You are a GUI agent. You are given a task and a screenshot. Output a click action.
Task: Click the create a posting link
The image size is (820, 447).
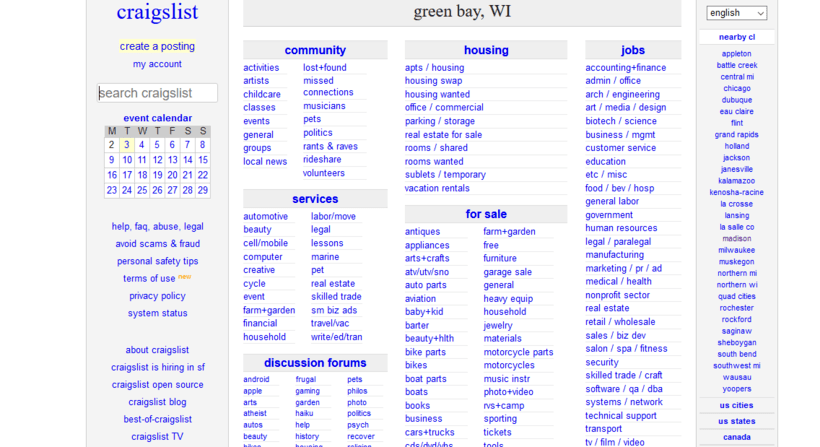point(157,46)
